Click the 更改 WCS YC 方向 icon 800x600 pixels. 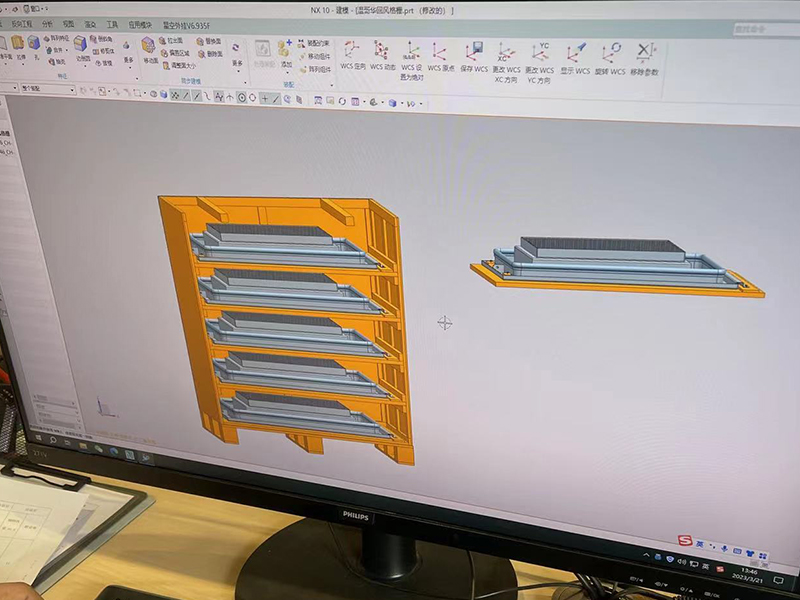(x=540, y=52)
